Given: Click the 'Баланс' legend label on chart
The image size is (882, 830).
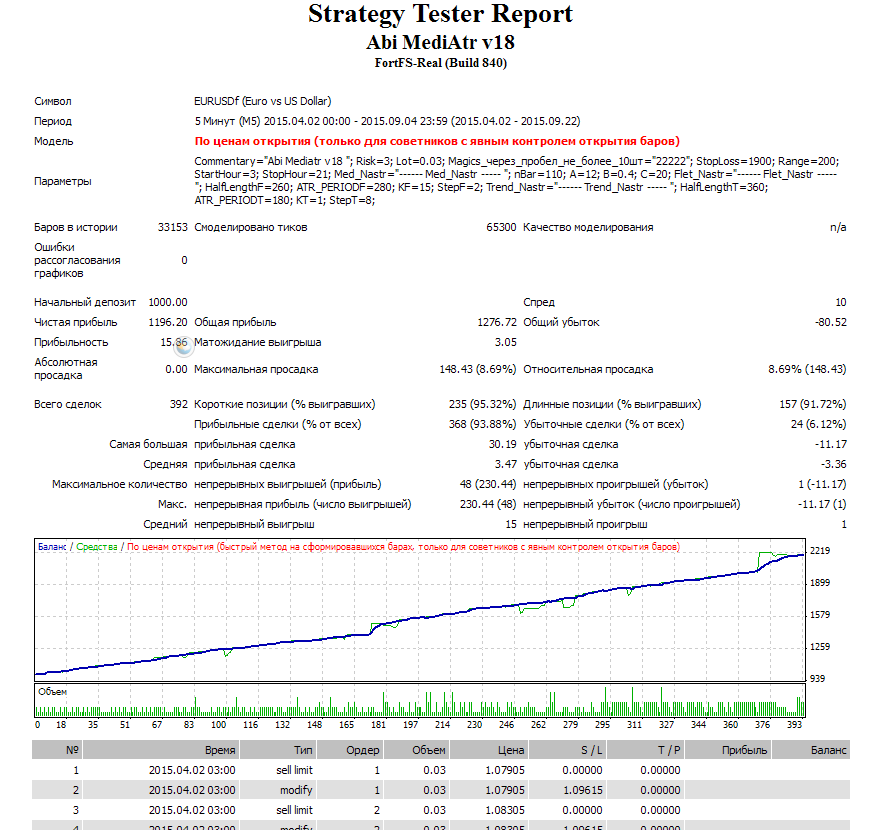Looking at the screenshot, I should pyautogui.click(x=52, y=547).
